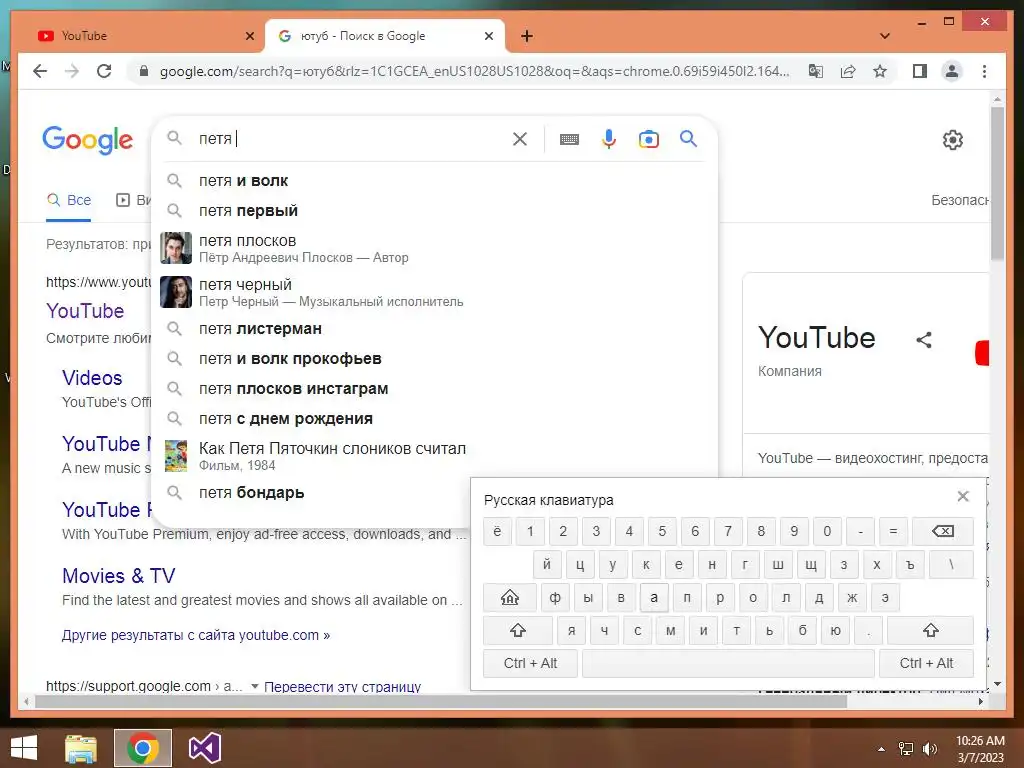Viewport: 1024px width, 768px height.
Task: Close the Google search tab
Action: point(488,36)
